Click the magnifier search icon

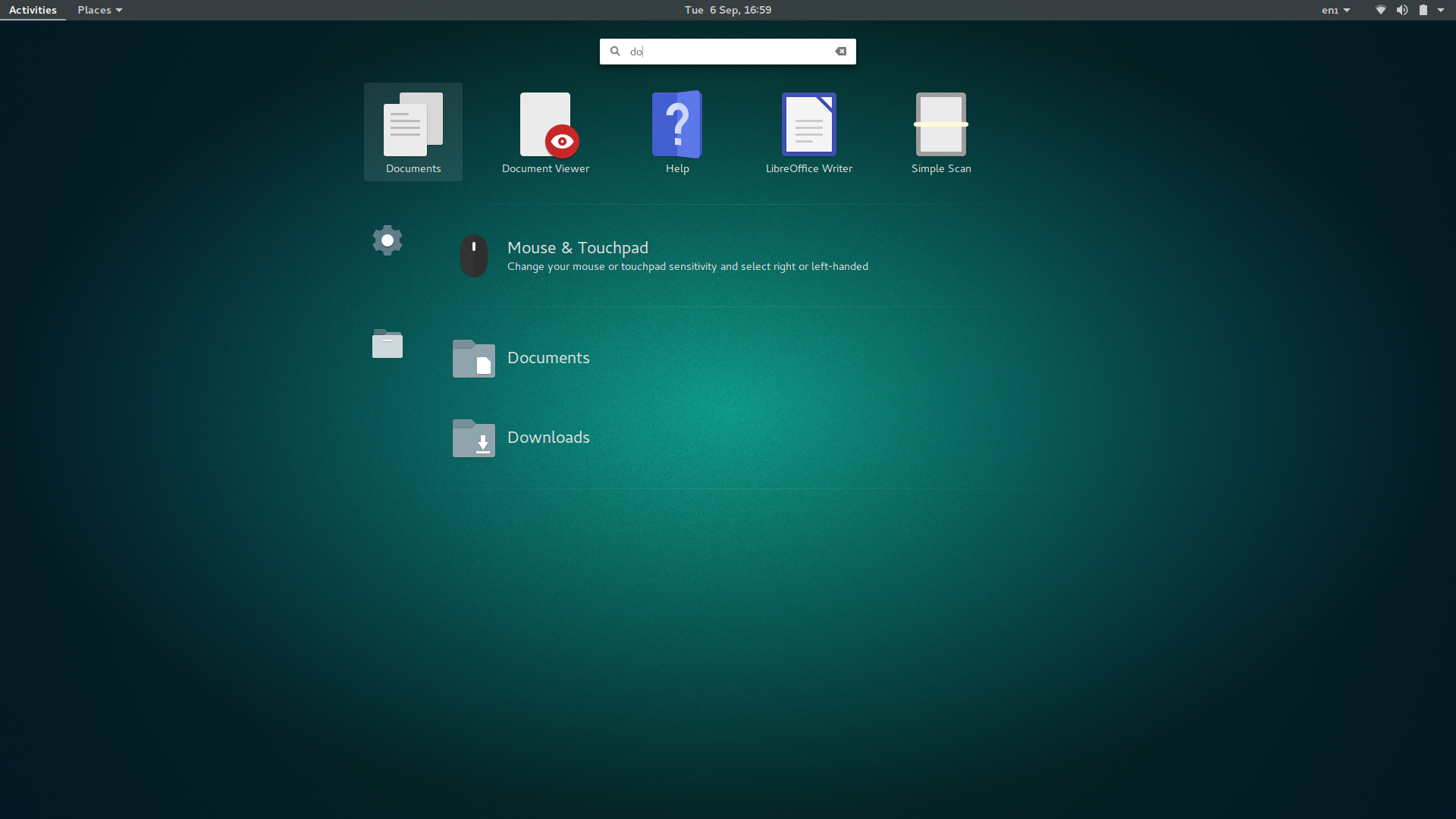615,52
